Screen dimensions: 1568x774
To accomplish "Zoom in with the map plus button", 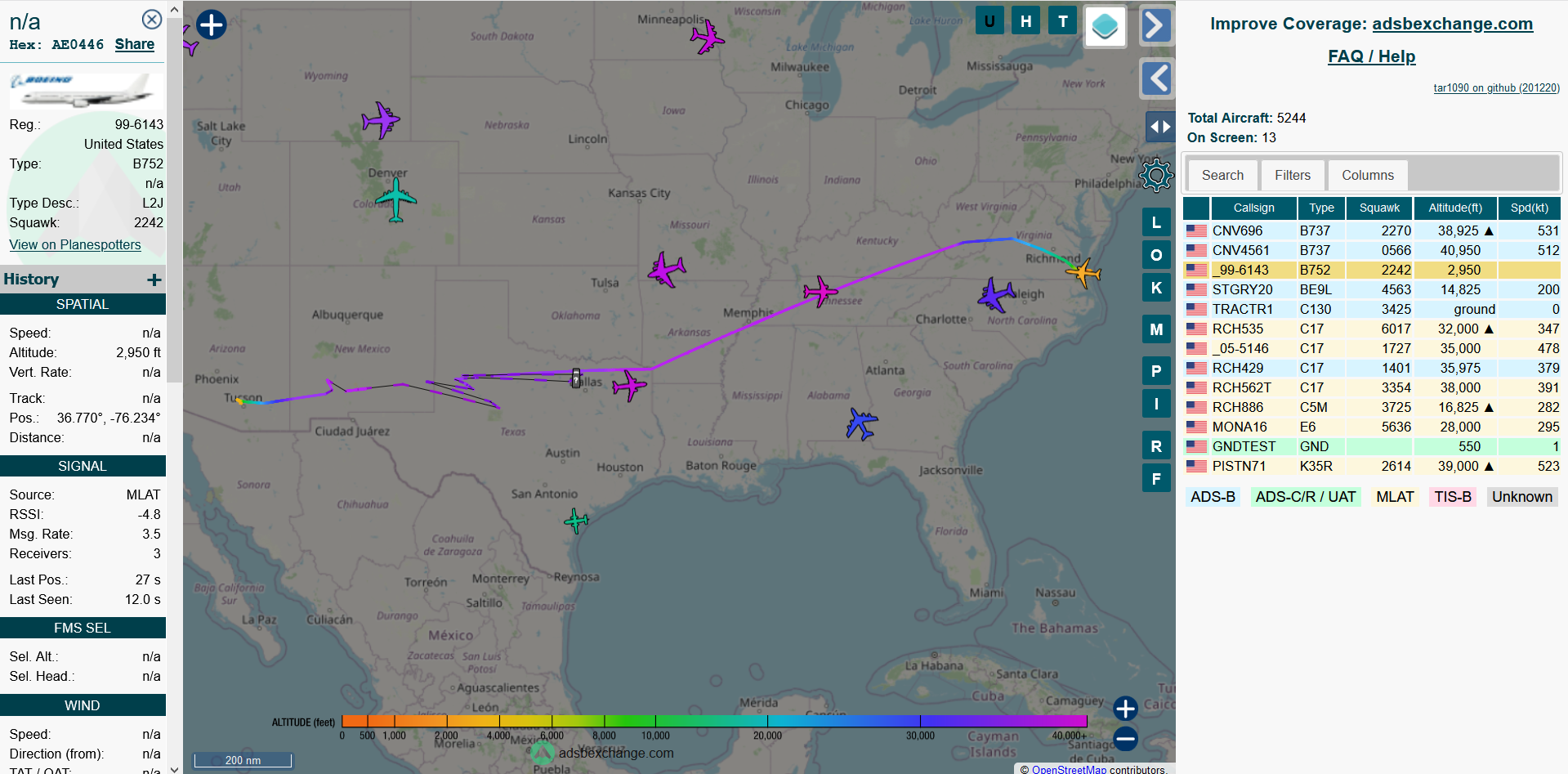I will (x=1125, y=709).
